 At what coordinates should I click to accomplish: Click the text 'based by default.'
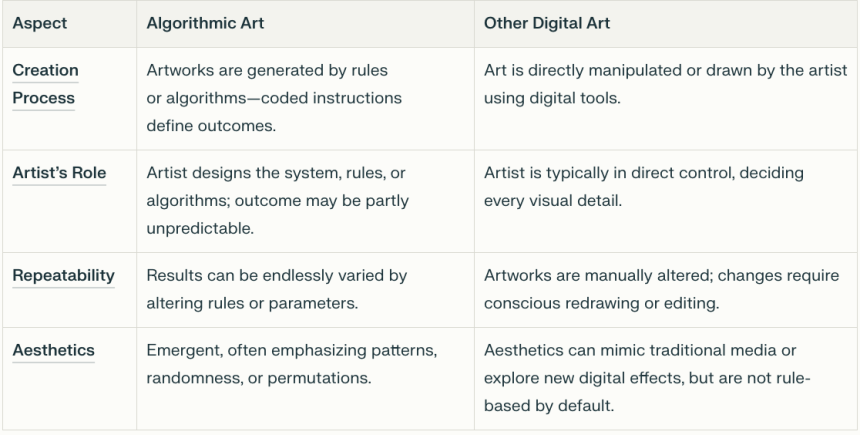pyautogui.click(x=548, y=406)
